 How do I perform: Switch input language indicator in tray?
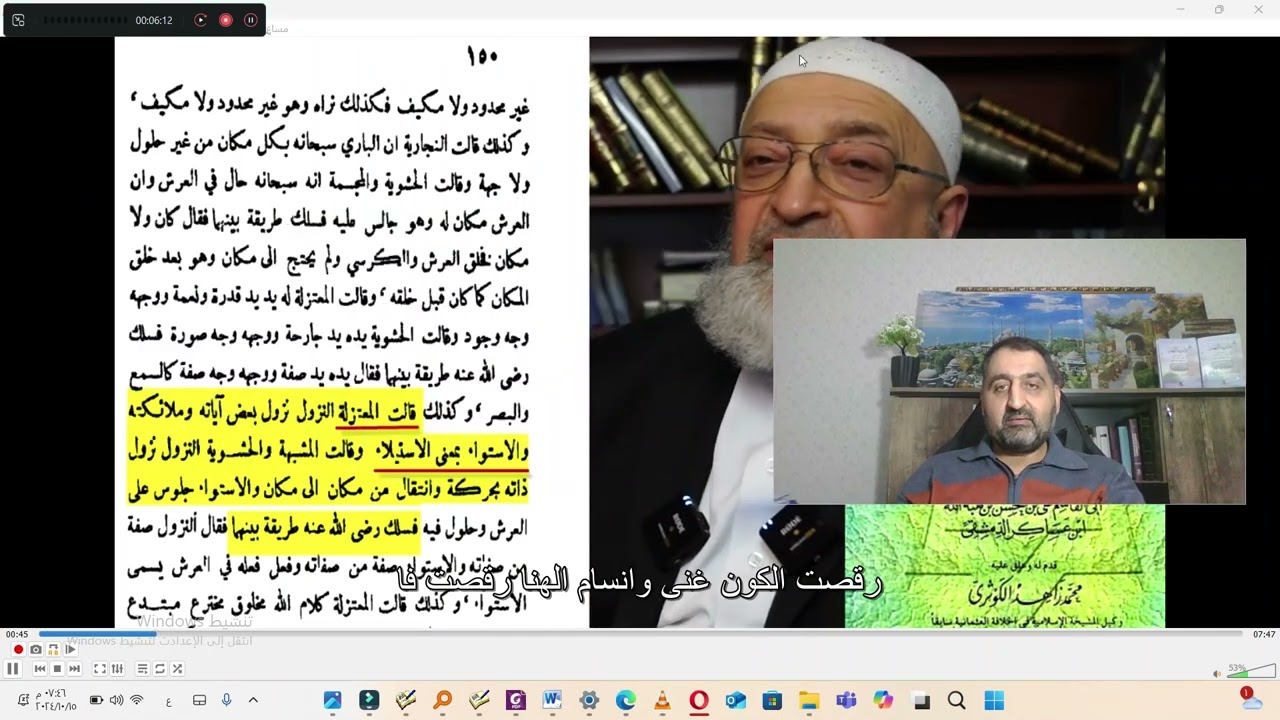(169, 701)
